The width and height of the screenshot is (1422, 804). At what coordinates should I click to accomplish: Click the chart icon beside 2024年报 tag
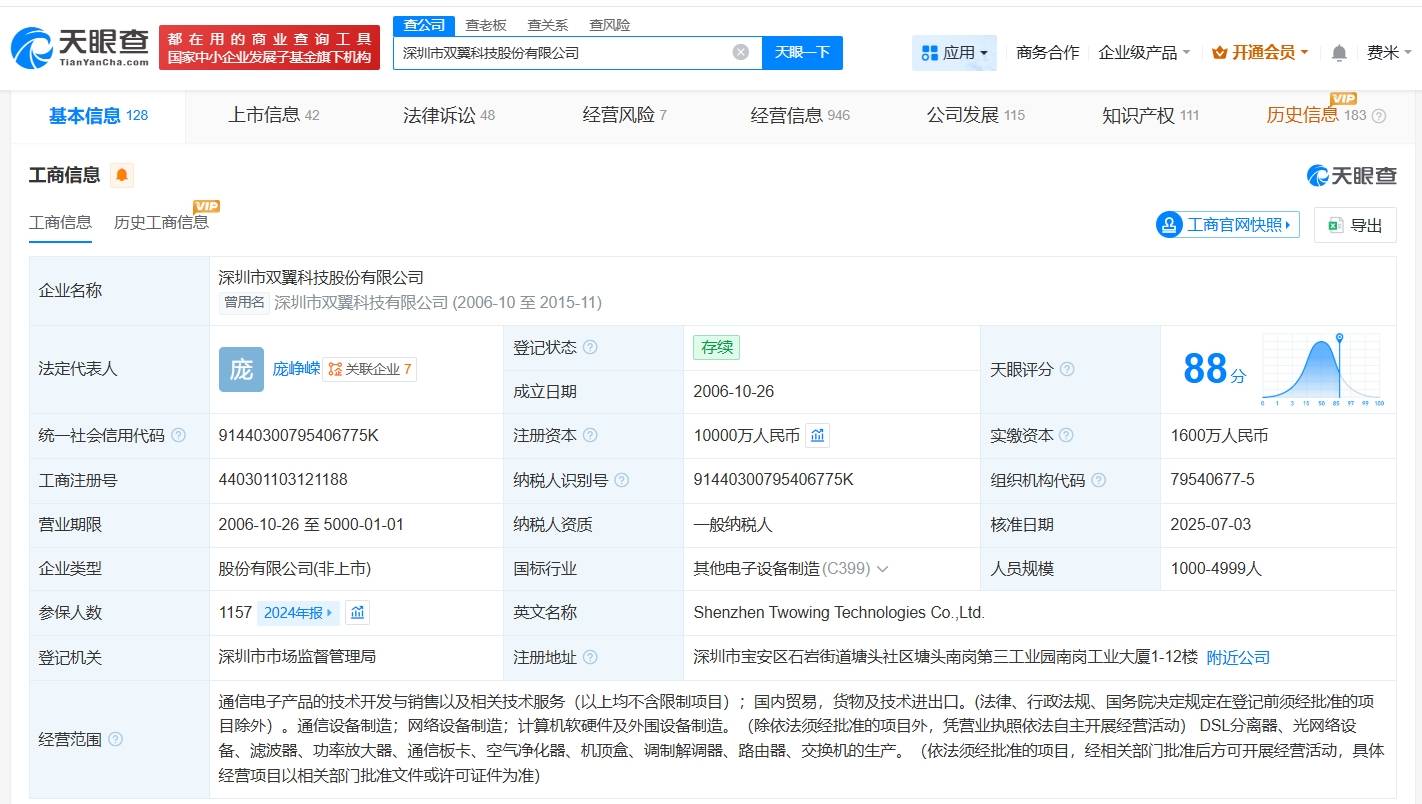[x=357, y=612]
